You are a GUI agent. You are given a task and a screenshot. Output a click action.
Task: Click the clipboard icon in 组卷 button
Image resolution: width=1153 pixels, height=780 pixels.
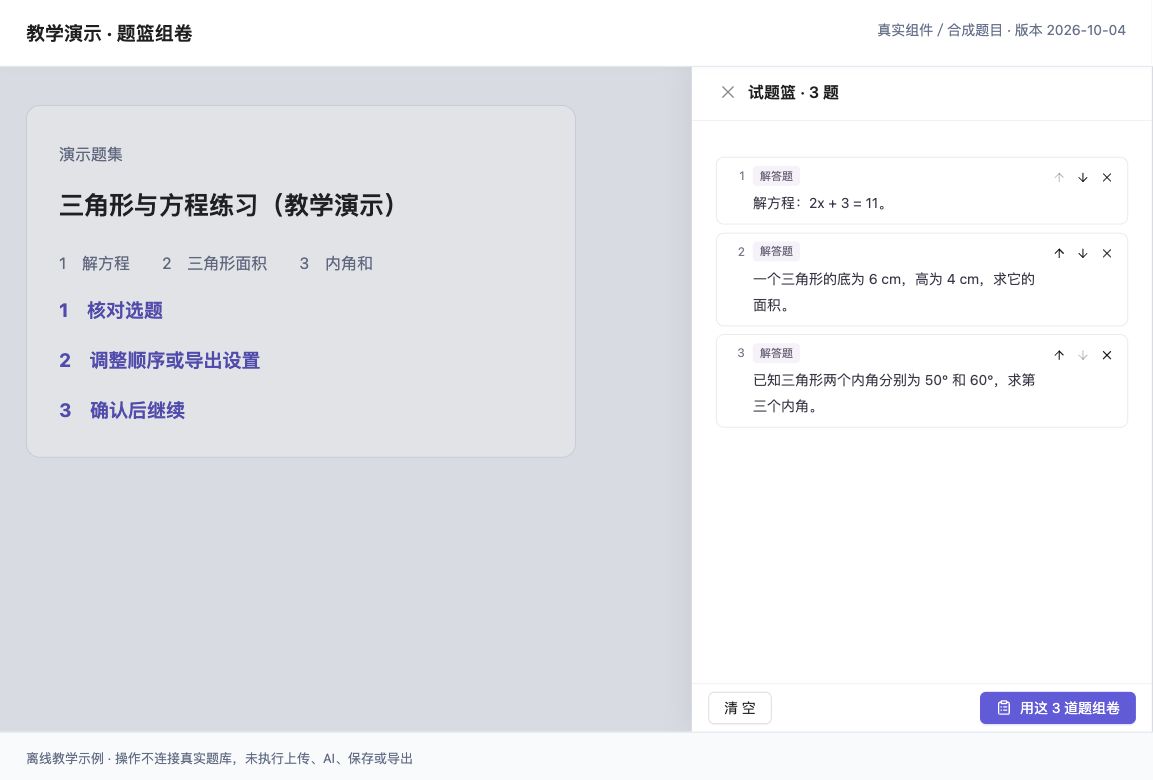click(x=1004, y=708)
